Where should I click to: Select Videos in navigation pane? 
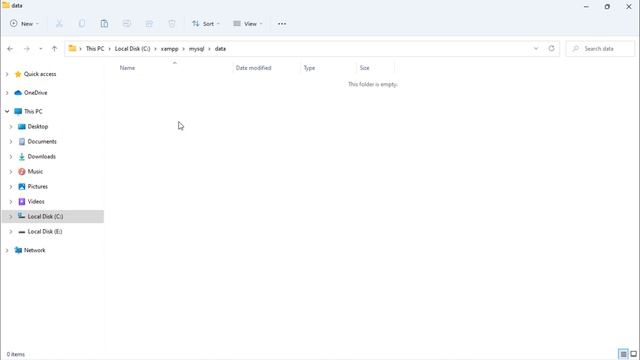click(36, 202)
